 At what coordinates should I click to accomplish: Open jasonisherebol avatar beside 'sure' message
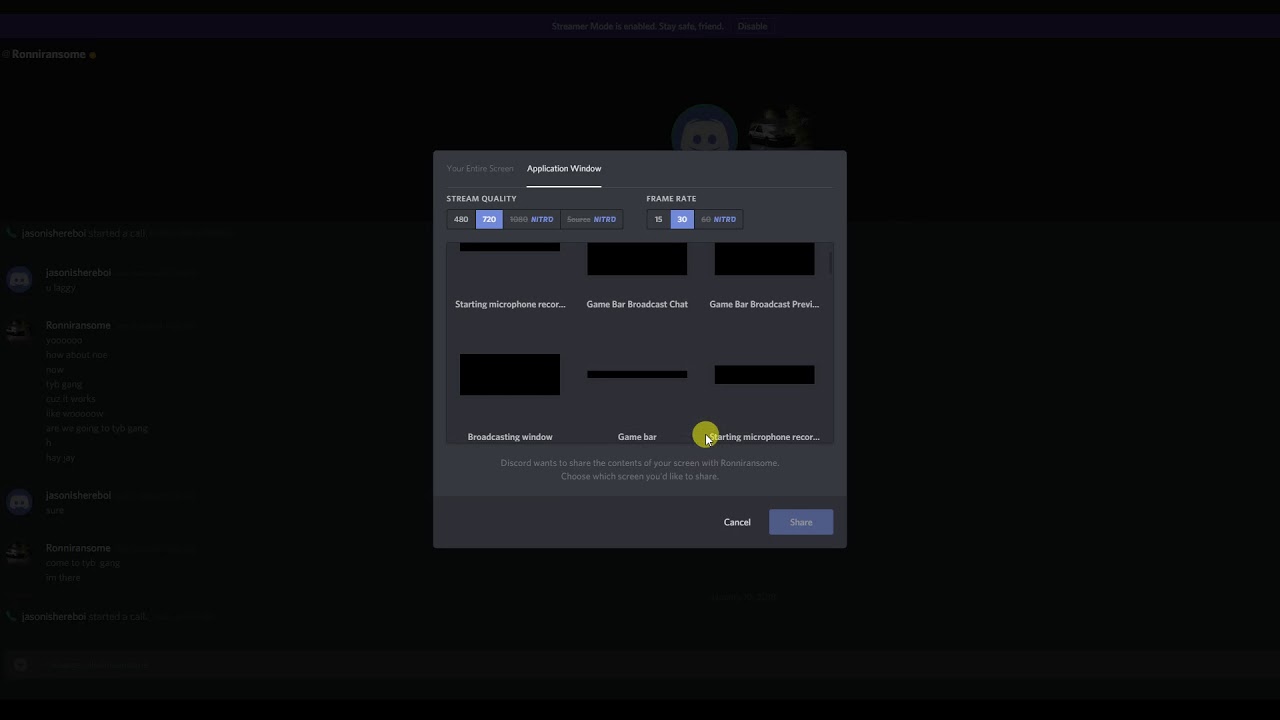click(x=19, y=503)
